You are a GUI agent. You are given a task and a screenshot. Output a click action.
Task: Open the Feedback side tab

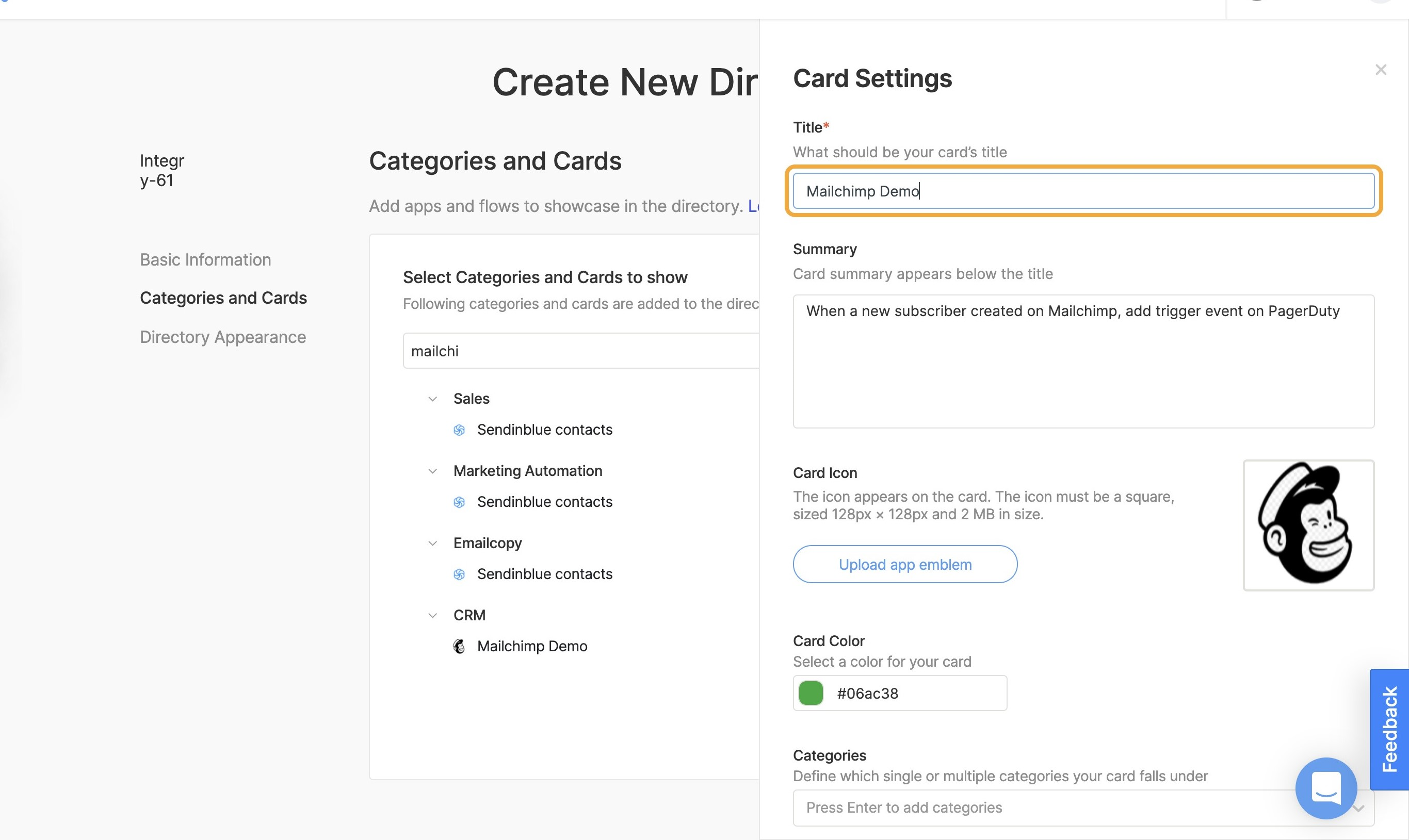click(x=1389, y=729)
